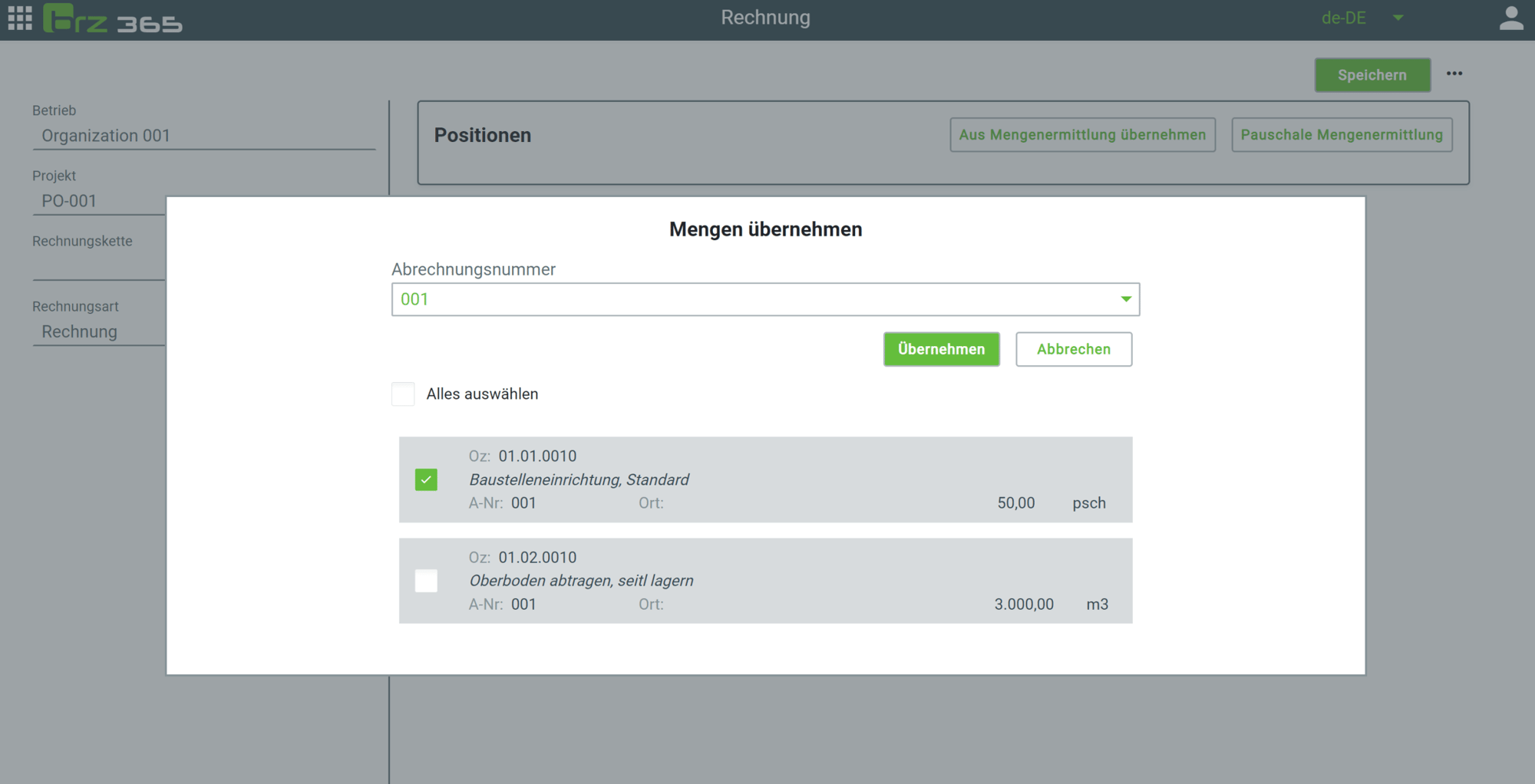Image resolution: width=1535 pixels, height=784 pixels.
Task: Open the Abrechnungsnummer 001 dropdown
Action: pyautogui.click(x=765, y=299)
